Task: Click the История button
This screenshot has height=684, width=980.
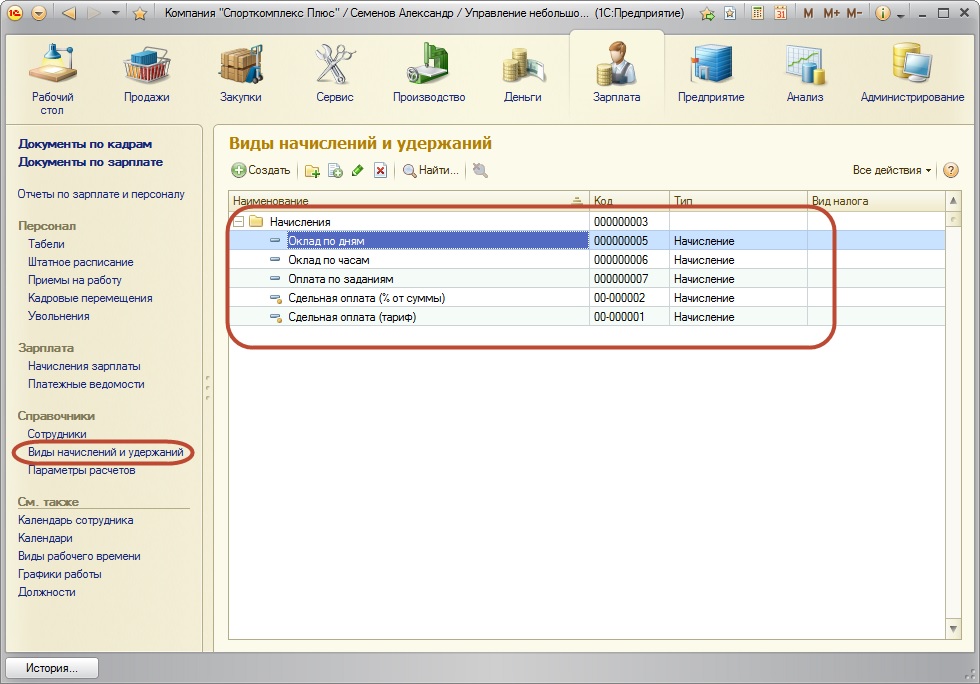Action: pos(52,668)
